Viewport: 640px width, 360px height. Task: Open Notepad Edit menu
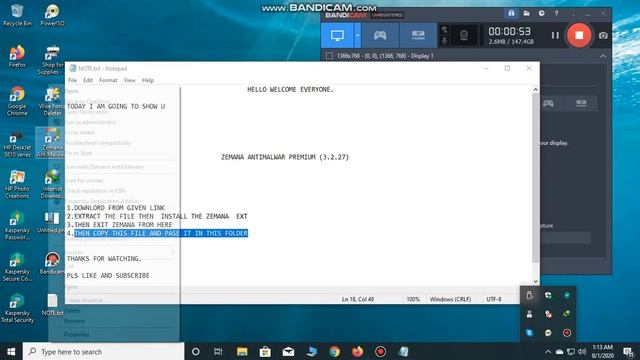pyautogui.click(x=88, y=80)
